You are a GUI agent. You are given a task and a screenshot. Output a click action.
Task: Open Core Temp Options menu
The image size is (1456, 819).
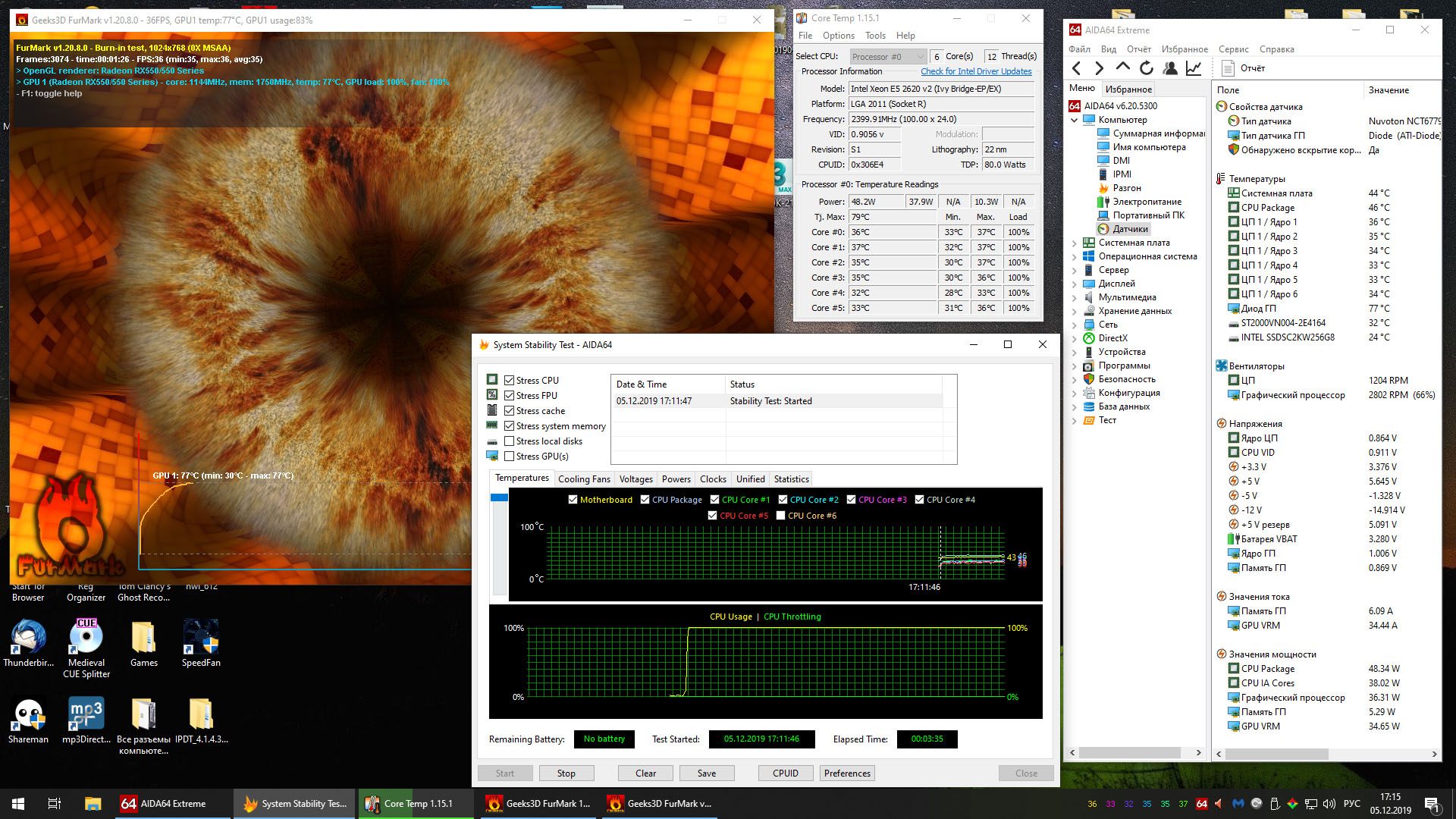pos(838,36)
